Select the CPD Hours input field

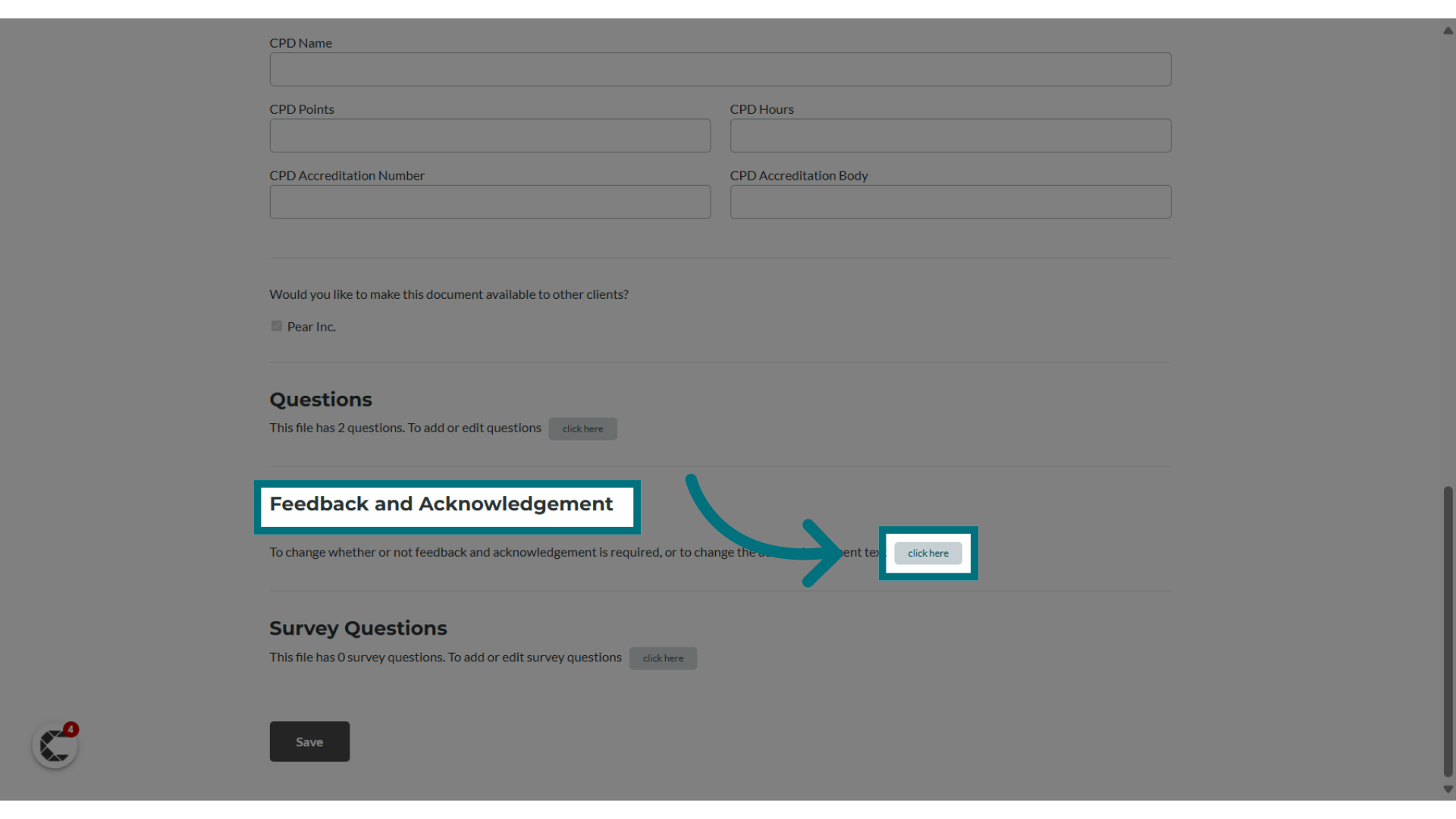click(951, 135)
